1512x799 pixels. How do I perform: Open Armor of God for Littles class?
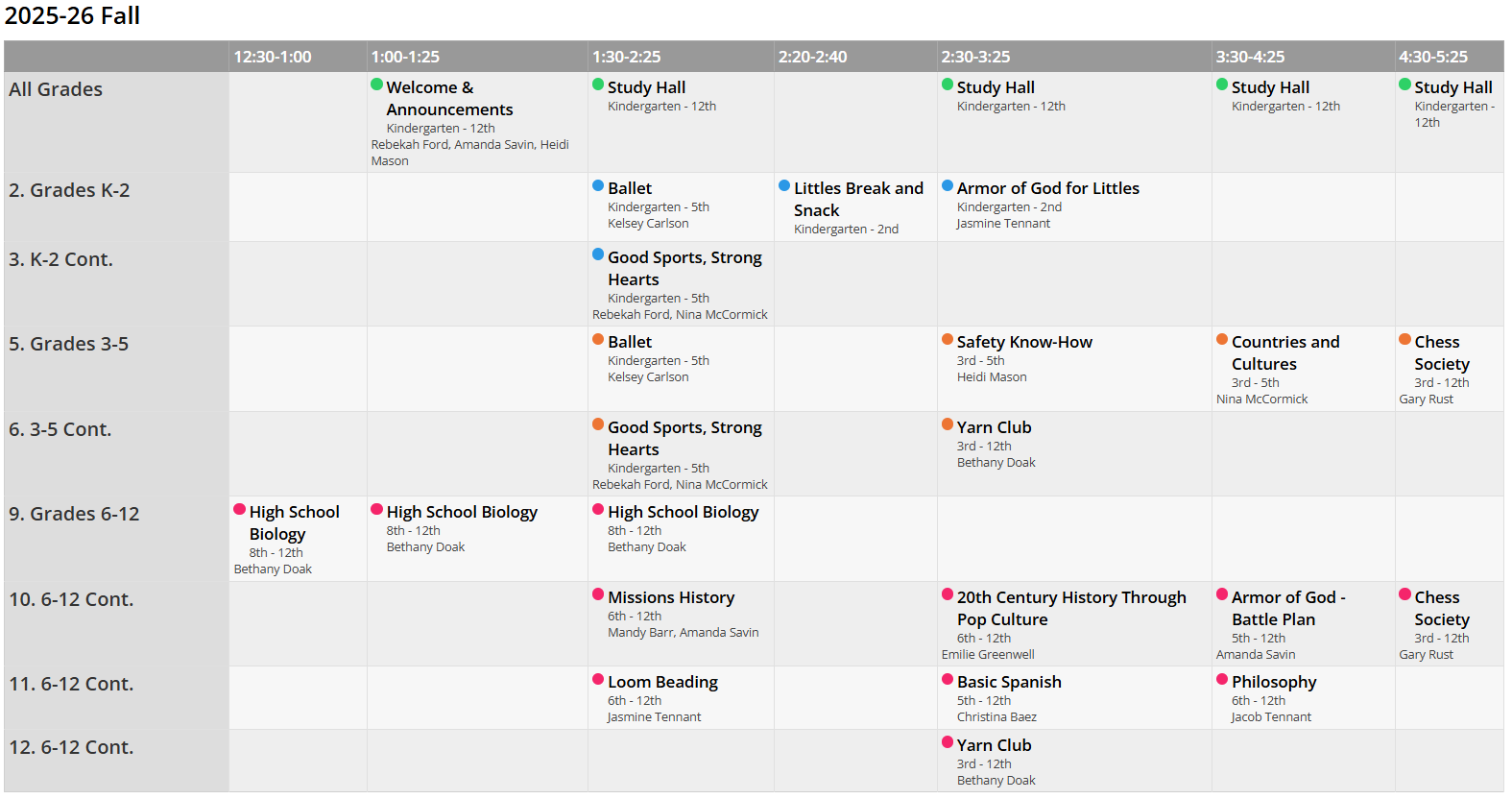point(1047,188)
